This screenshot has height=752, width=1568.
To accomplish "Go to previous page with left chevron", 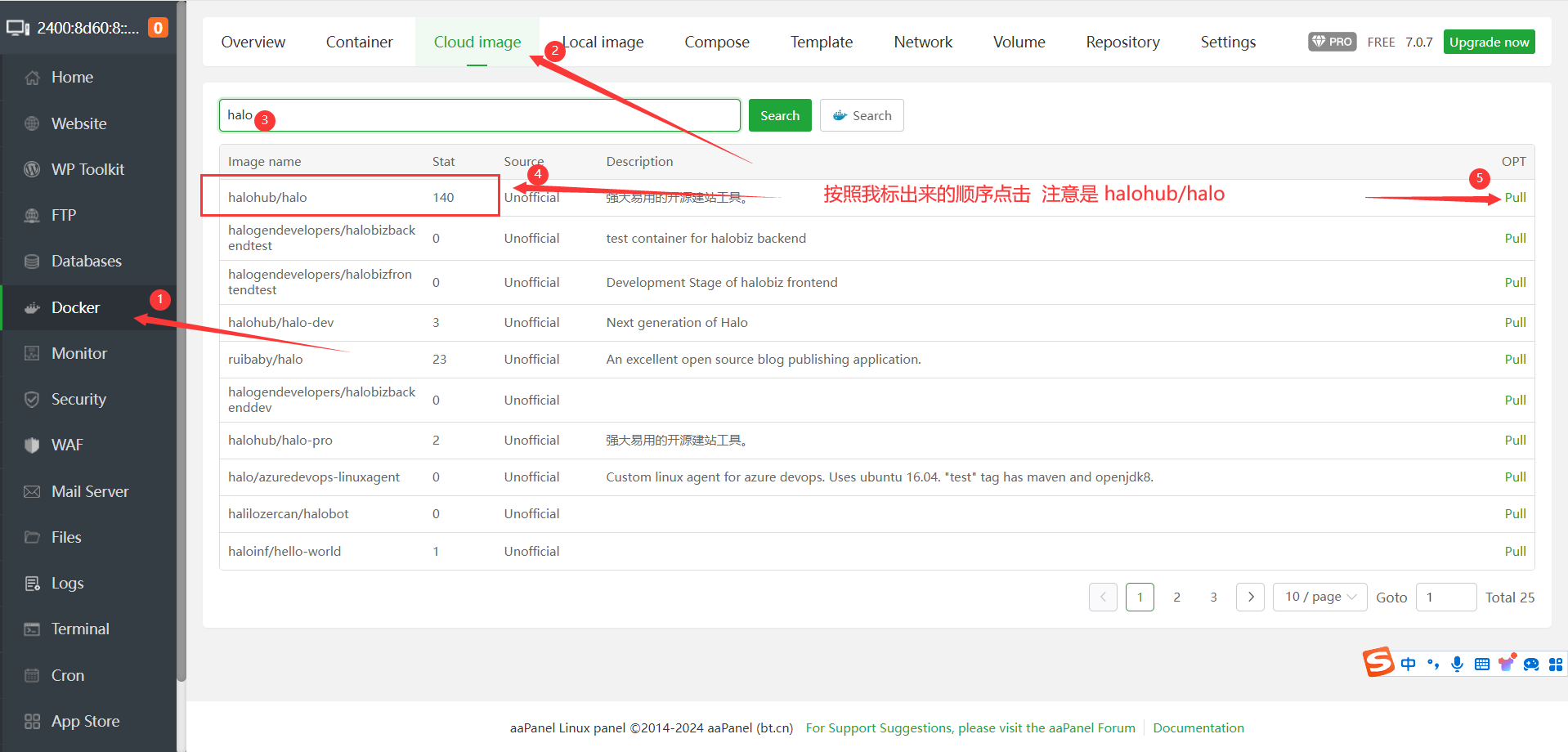I will pos(1103,597).
